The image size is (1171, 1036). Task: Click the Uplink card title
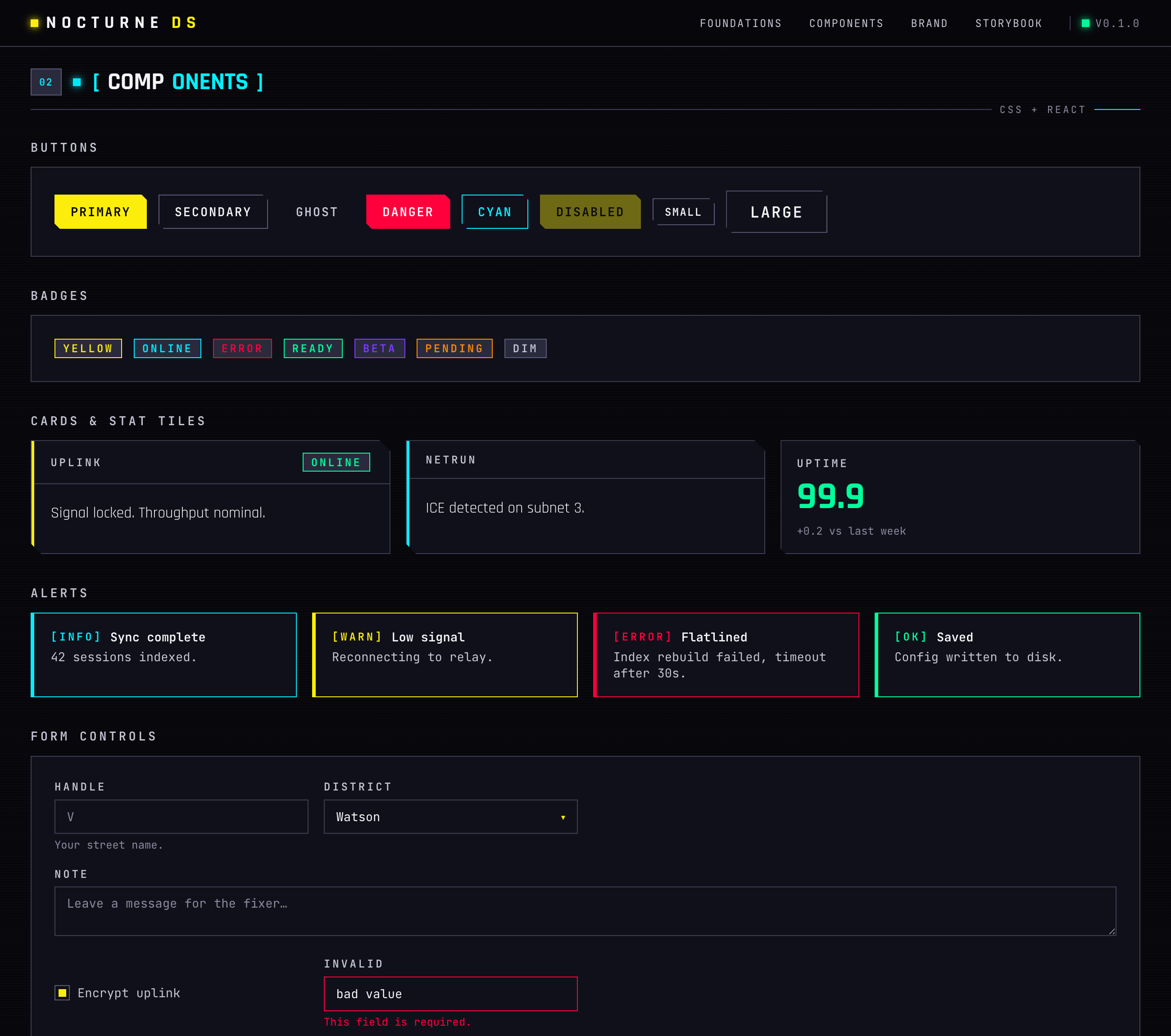[76, 463]
